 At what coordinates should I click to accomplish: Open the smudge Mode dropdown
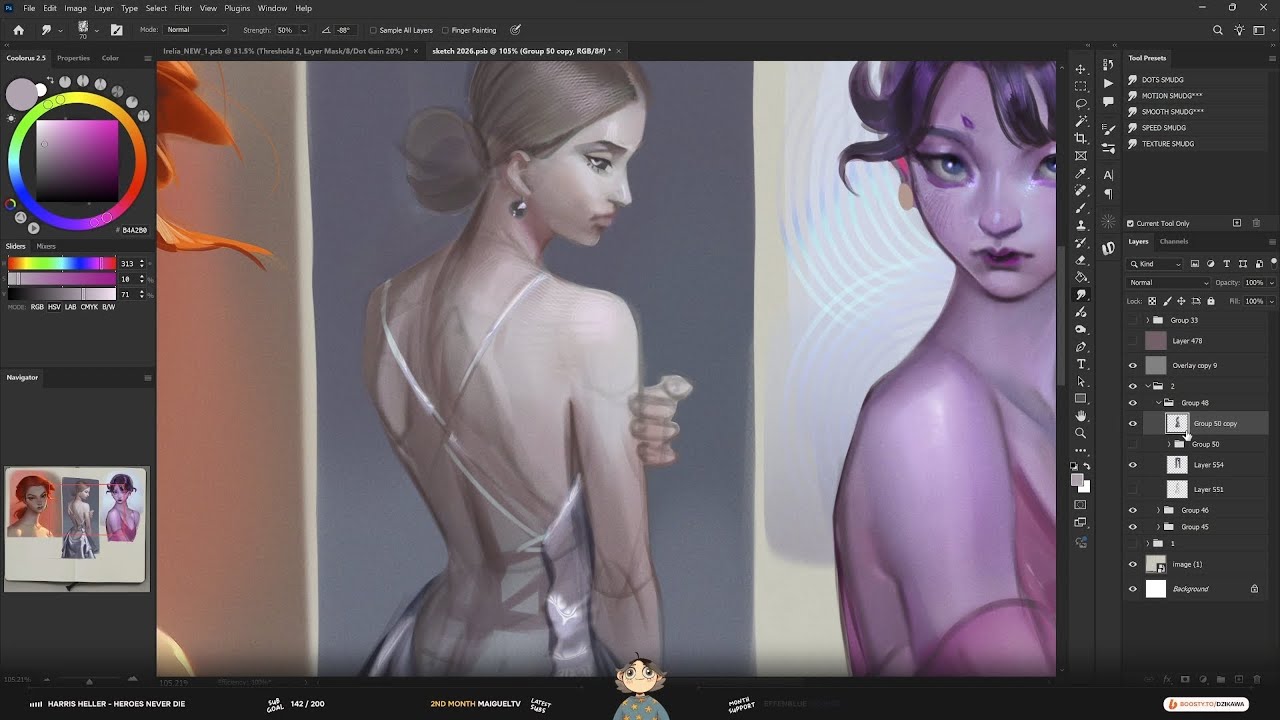[x=195, y=30]
